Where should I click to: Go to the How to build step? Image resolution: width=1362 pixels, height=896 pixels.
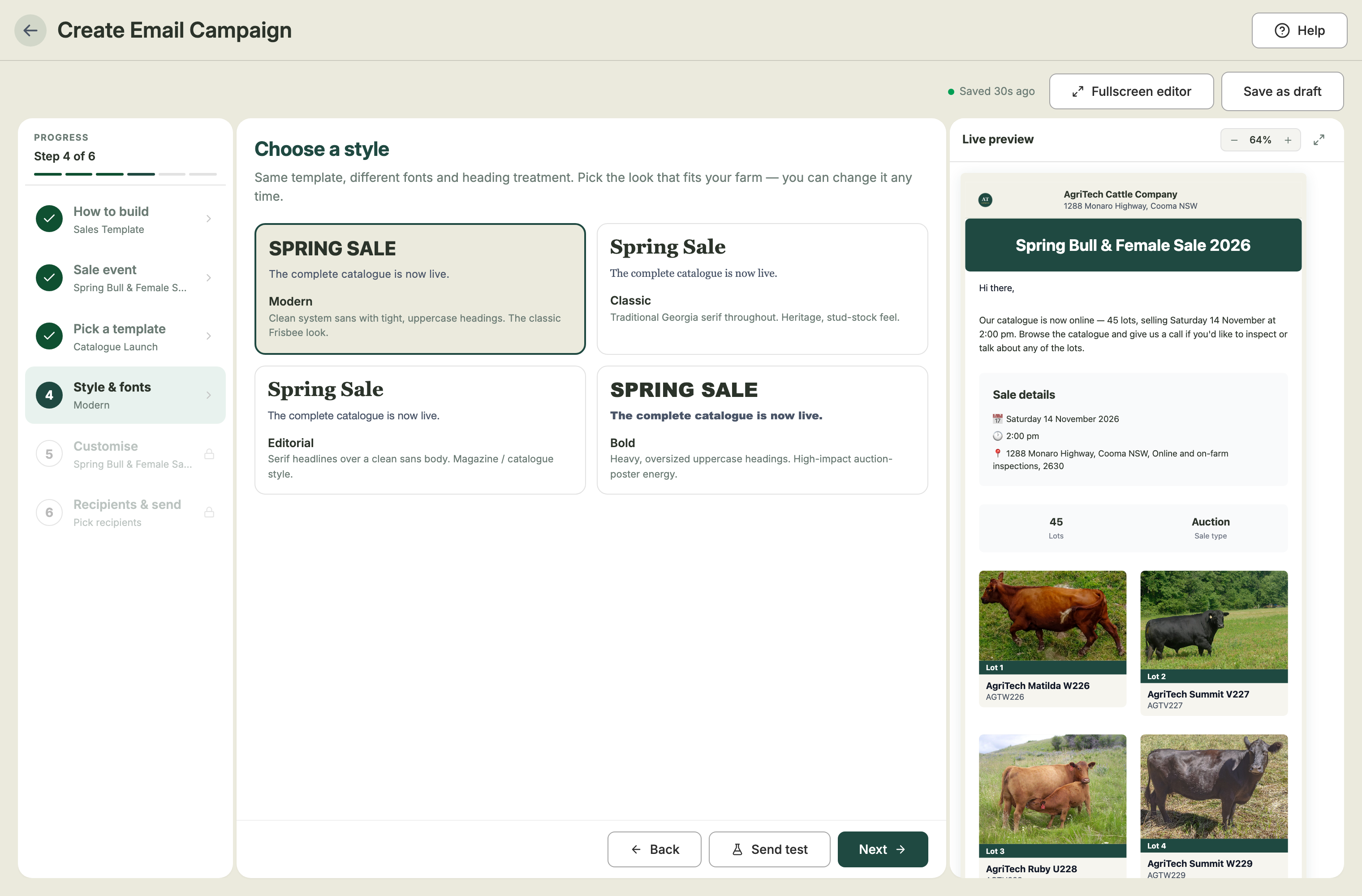click(x=125, y=219)
